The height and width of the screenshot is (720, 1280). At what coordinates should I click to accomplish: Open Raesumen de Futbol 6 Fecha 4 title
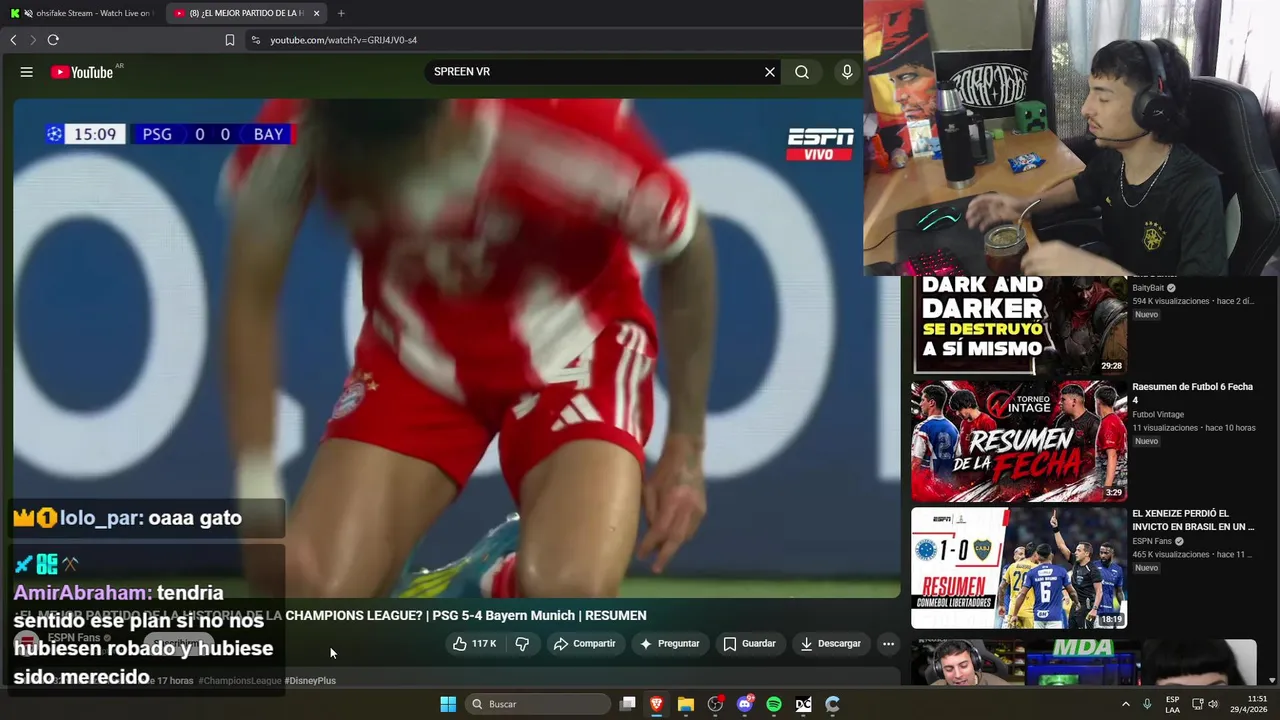pos(1192,393)
